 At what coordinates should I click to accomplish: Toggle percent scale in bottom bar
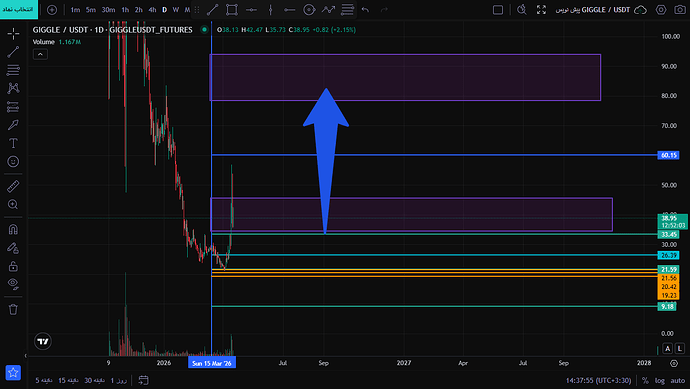pos(645,381)
